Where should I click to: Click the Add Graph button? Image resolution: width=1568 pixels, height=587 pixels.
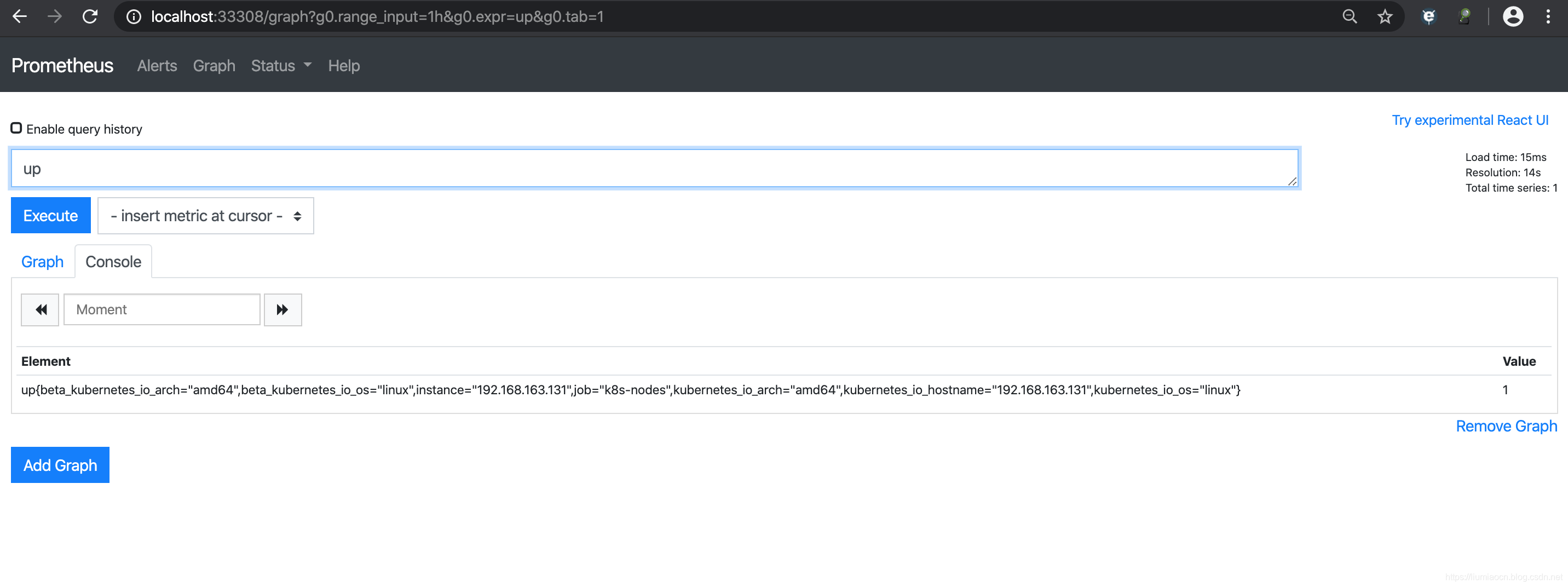60,465
